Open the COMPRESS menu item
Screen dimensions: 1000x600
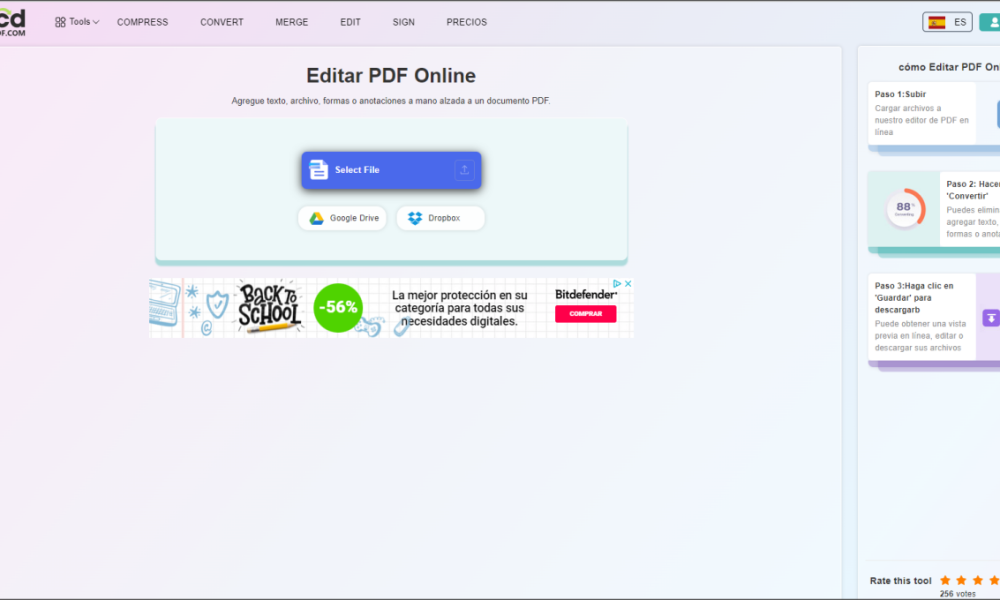pyautogui.click(x=142, y=22)
